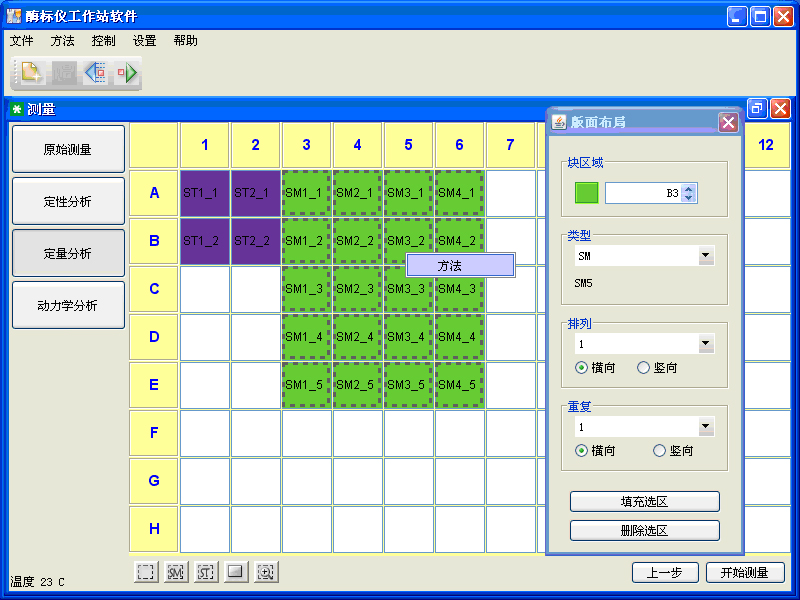Click row header D

pos(154,337)
